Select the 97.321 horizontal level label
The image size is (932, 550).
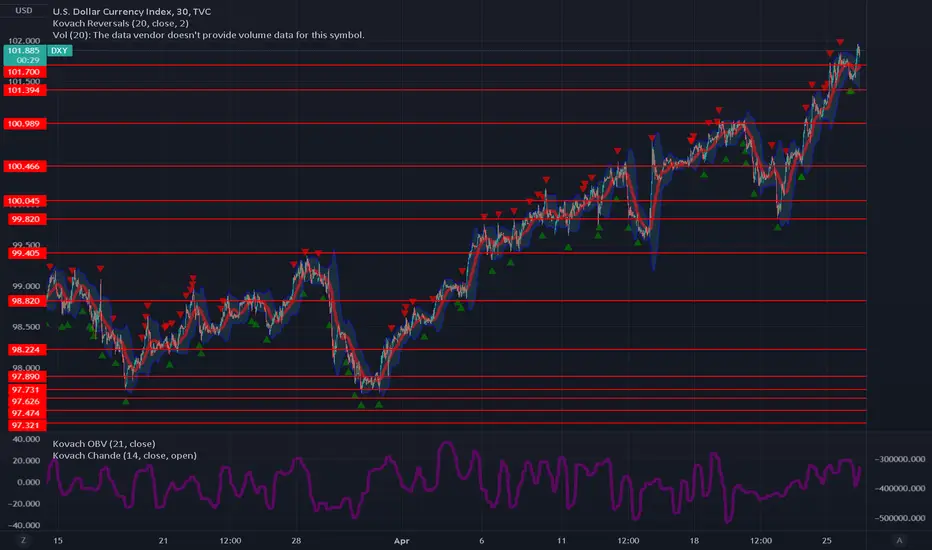tap(26, 425)
